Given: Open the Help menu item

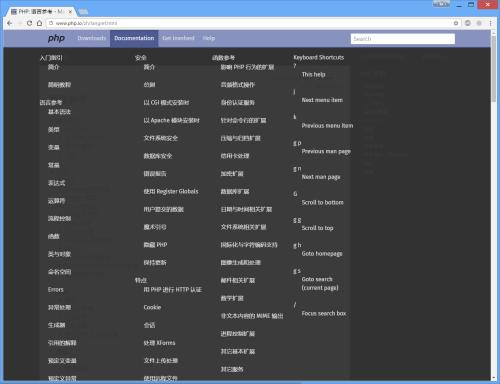Looking at the screenshot, I should [x=209, y=38].
